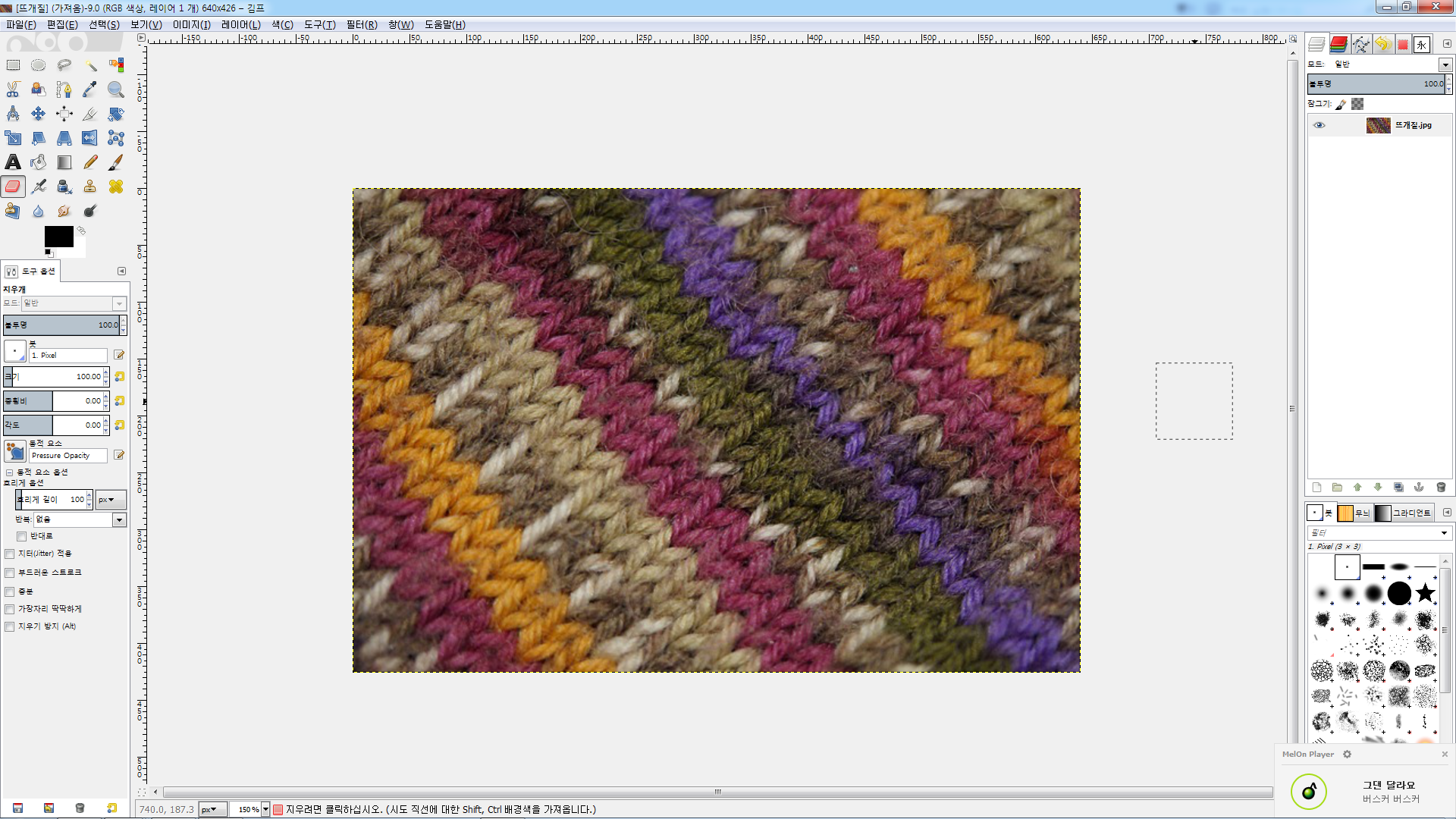Screen dimensions: 1456x819
Task: Hide the 뜨개질.jpg layer via eye icon
Action: tap(1319, 126)
